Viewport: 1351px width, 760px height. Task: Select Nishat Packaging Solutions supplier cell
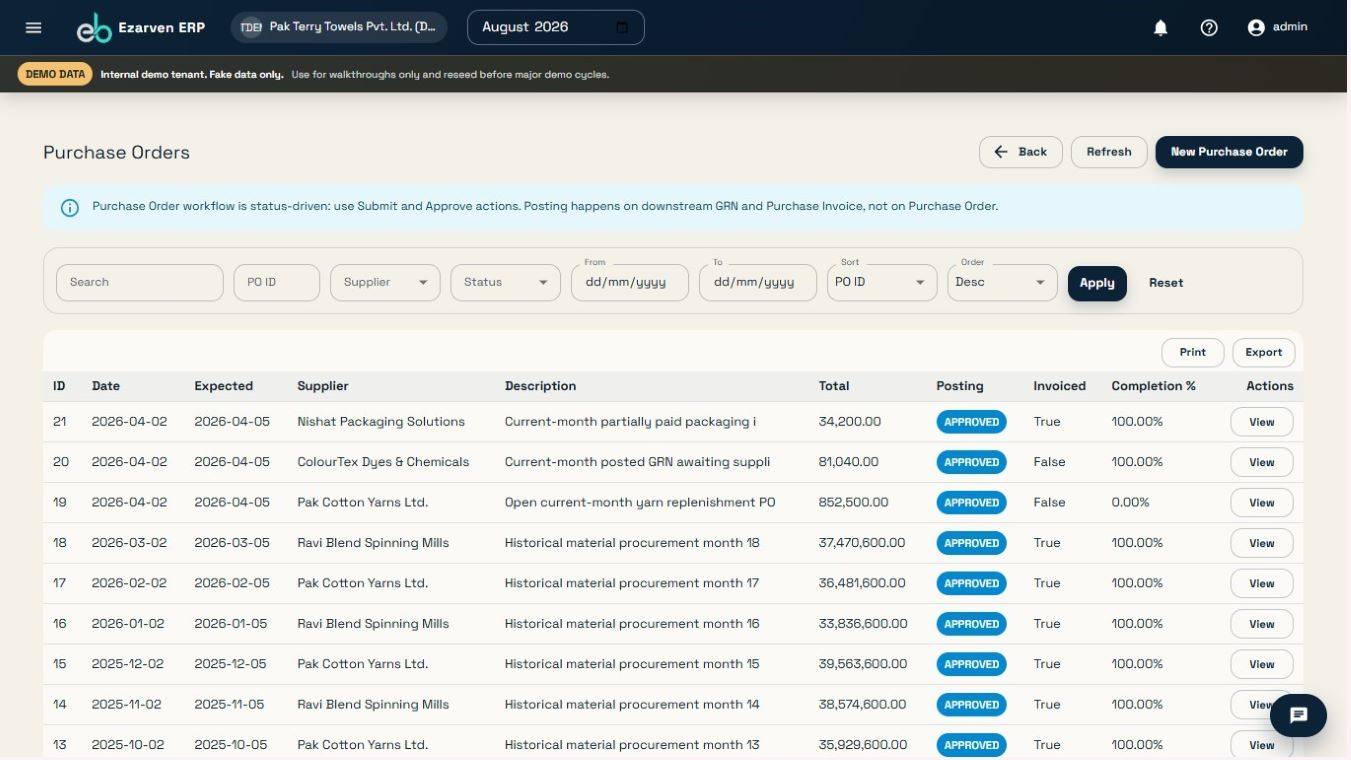381,422
